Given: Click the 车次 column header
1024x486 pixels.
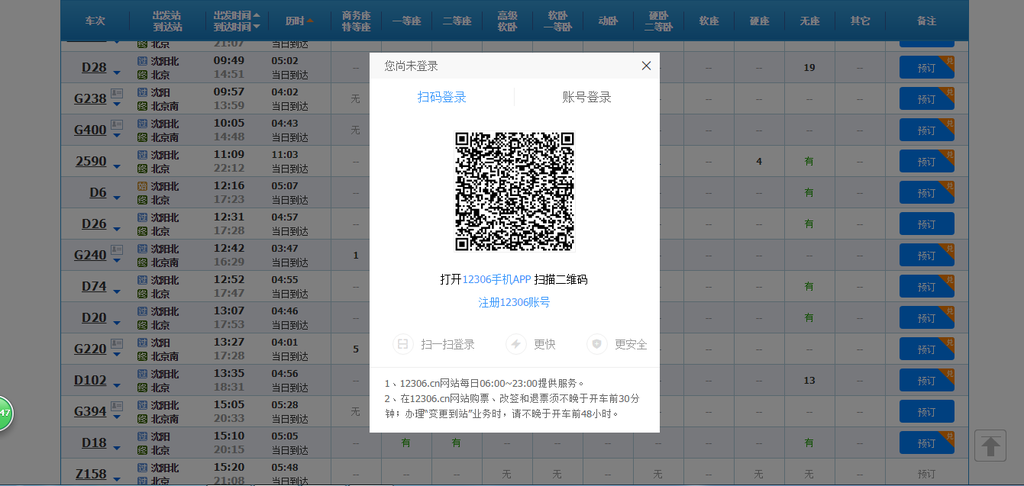Looking at the screenshot, I should point(95,21).
